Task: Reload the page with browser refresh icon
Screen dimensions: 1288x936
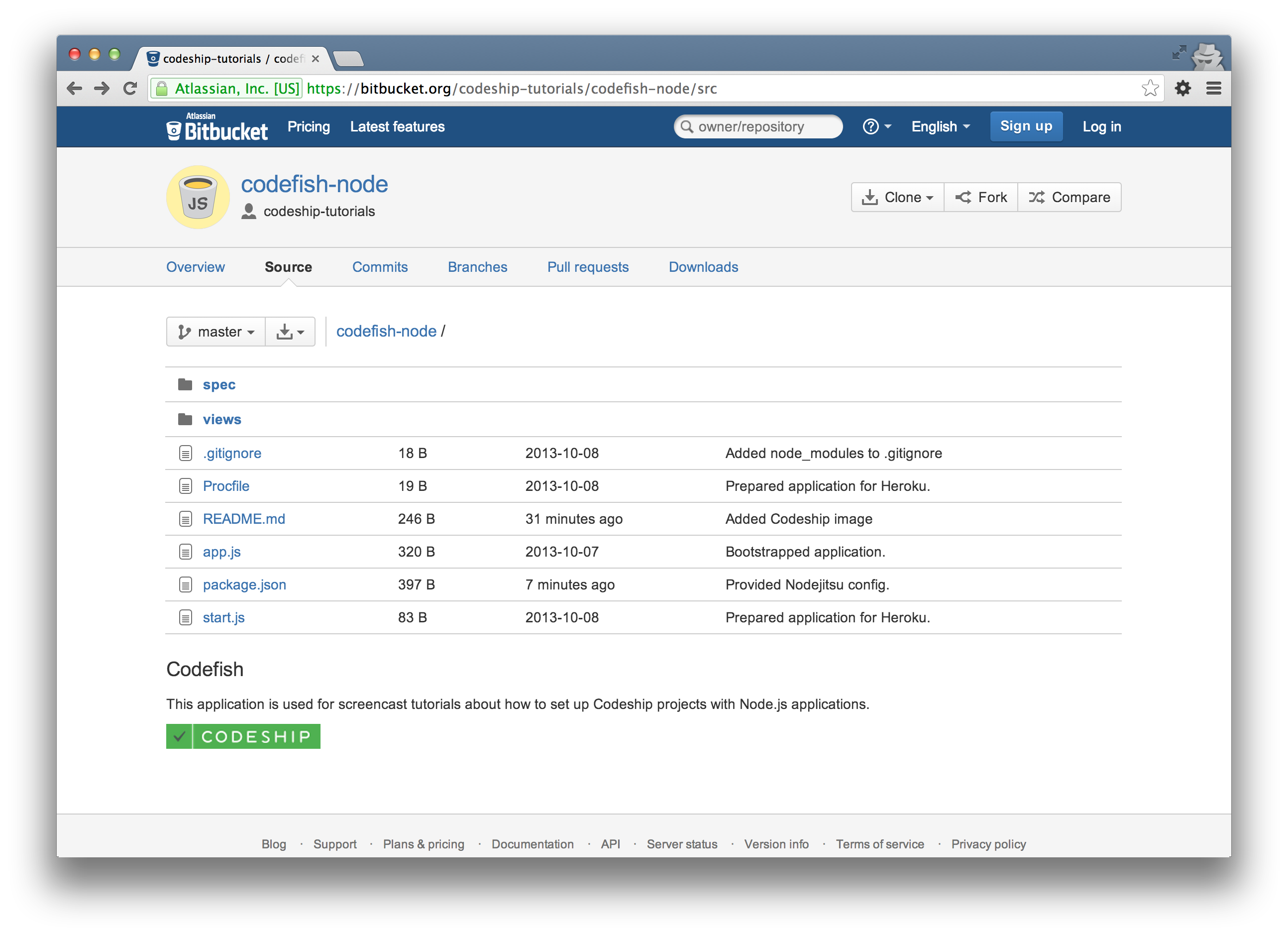Action: tap(130, 88)
